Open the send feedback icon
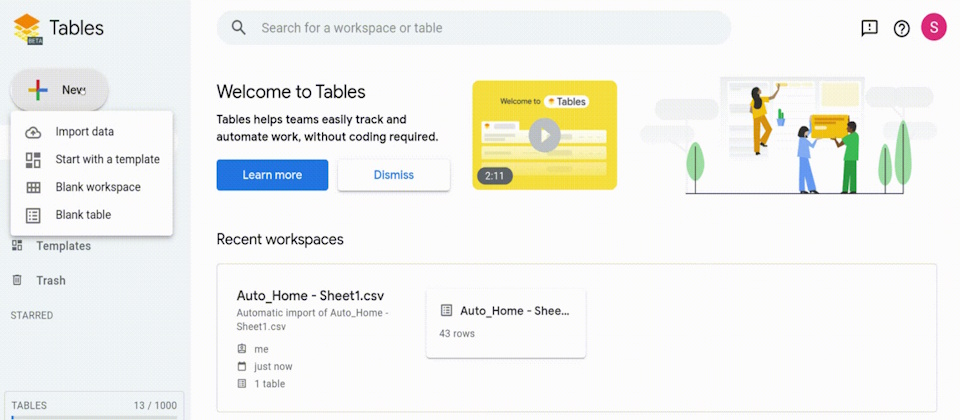This screenshot has height=420, width=960. [x=869, y=28]
